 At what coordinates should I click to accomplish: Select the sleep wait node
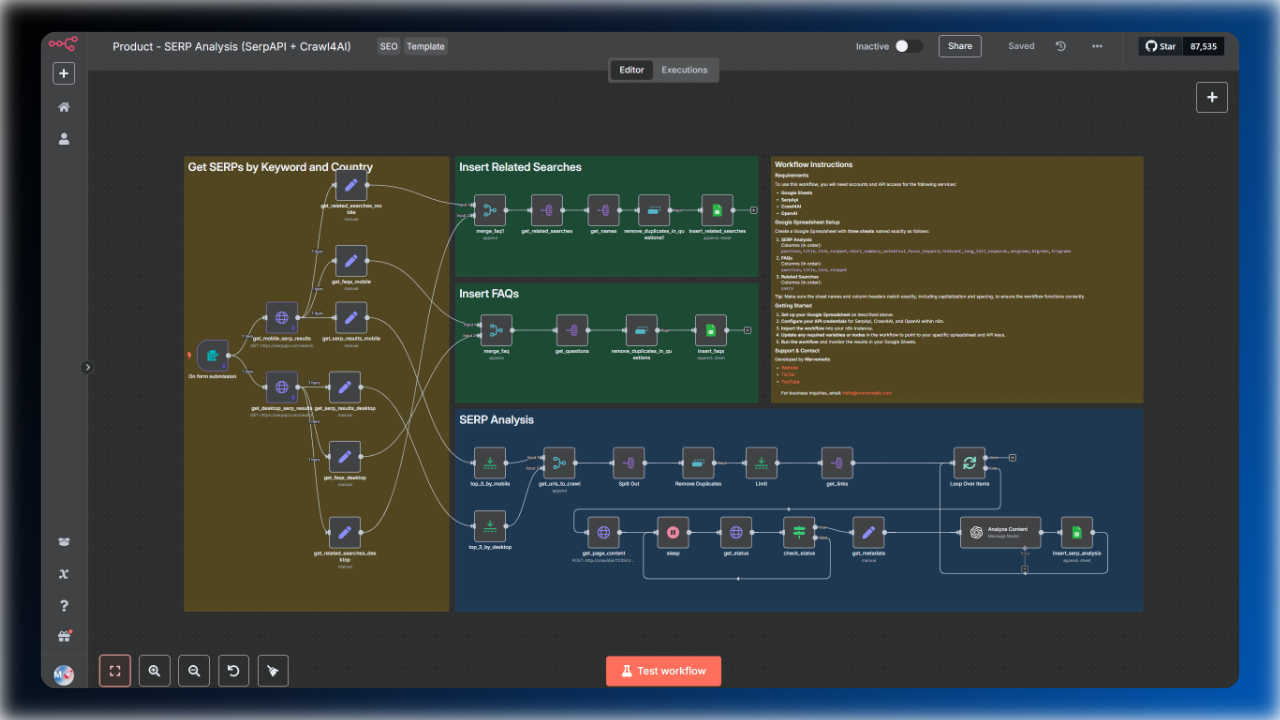[x=673, y=532]
